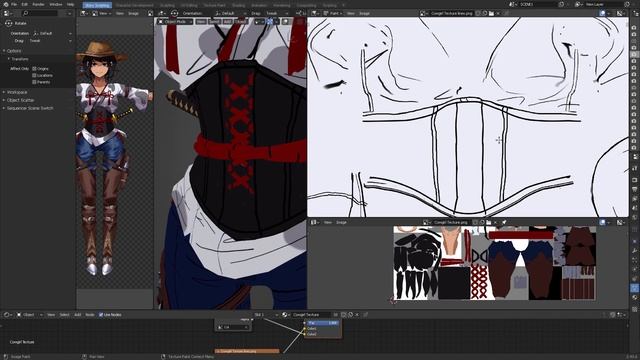Viewport: 640px width, 360px height.
Task: Click Color1 socket on mix node
Action: pos(304,329)
